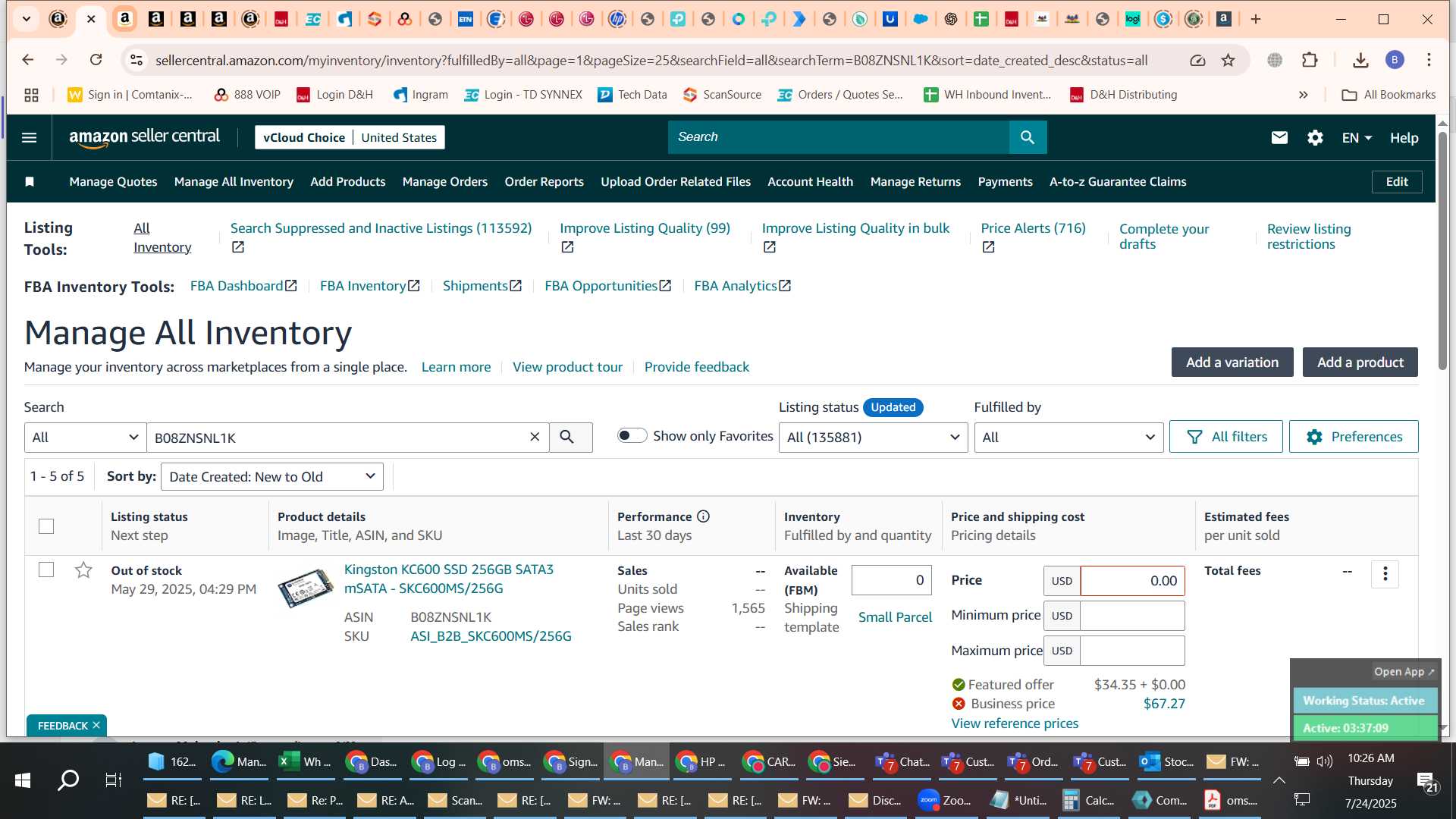Viewport: 1456px width, 819px height.
Task: Open the EN language dropdown
Action: click(1357, 138)
